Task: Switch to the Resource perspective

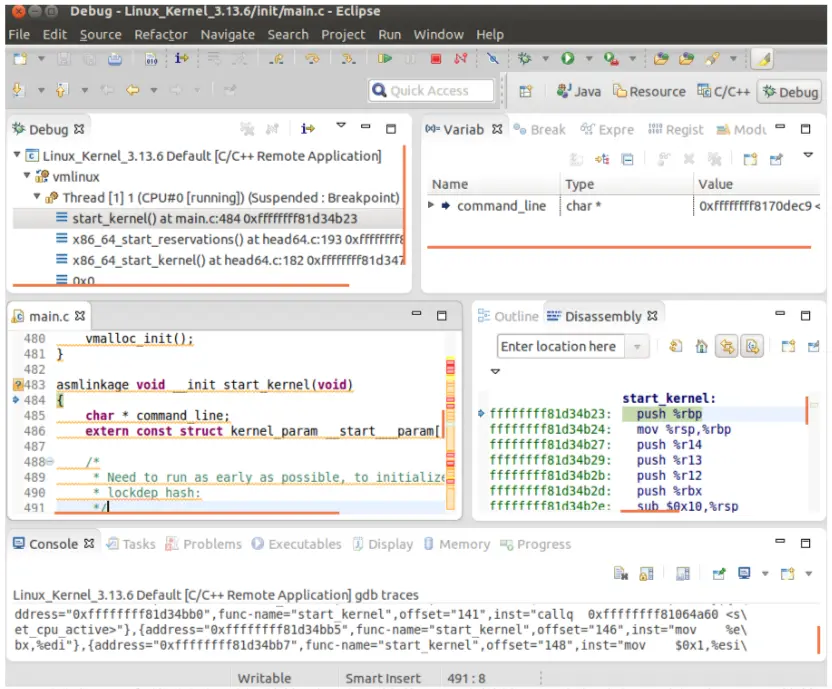Action: point(649,91)
